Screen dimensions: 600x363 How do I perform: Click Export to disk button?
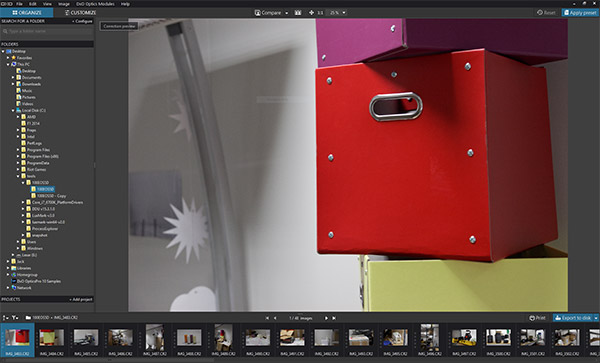572,318
